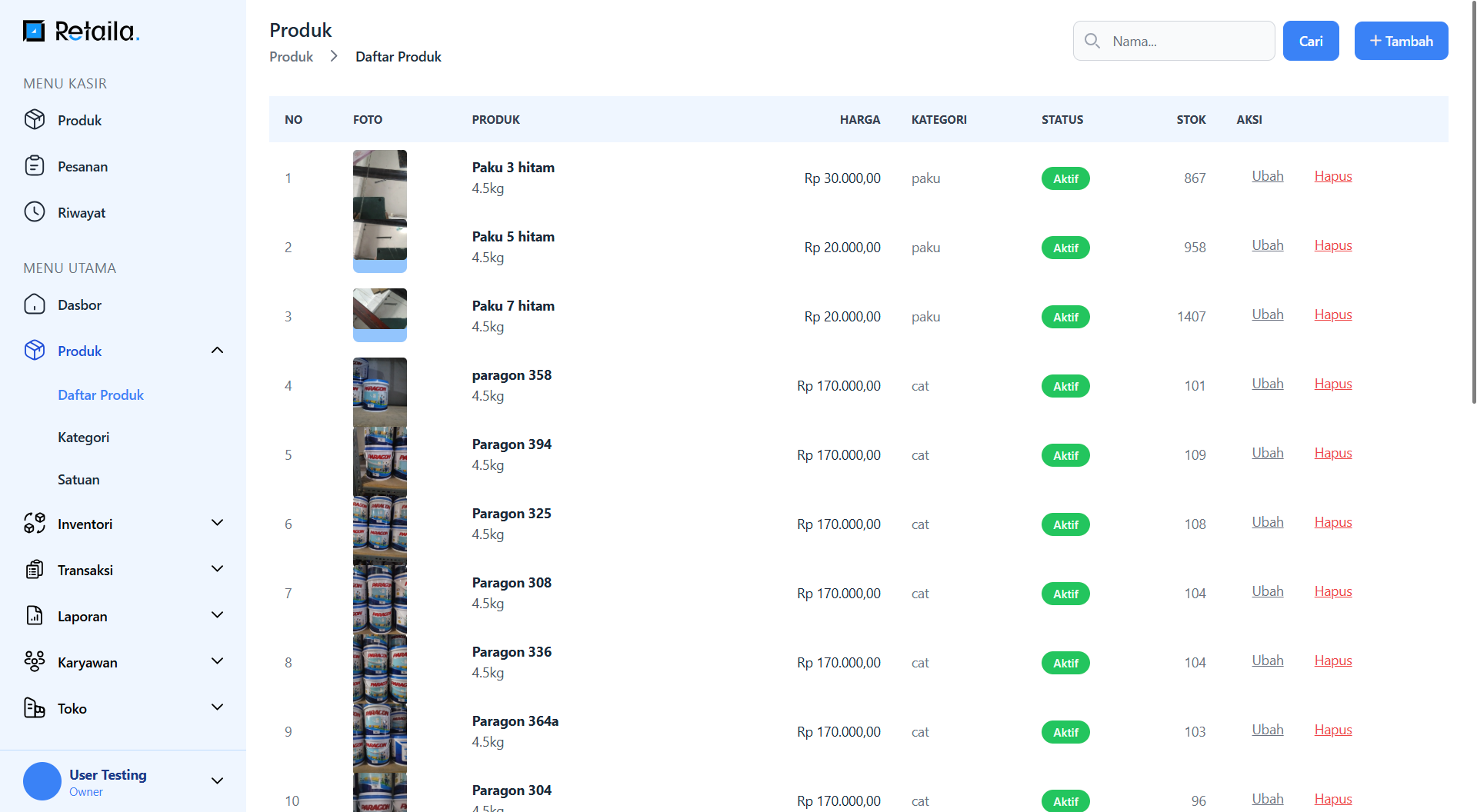This screenshot has height=812, width=1477.
Task: Expand the Inventori section
Action: tap(217, 523)
